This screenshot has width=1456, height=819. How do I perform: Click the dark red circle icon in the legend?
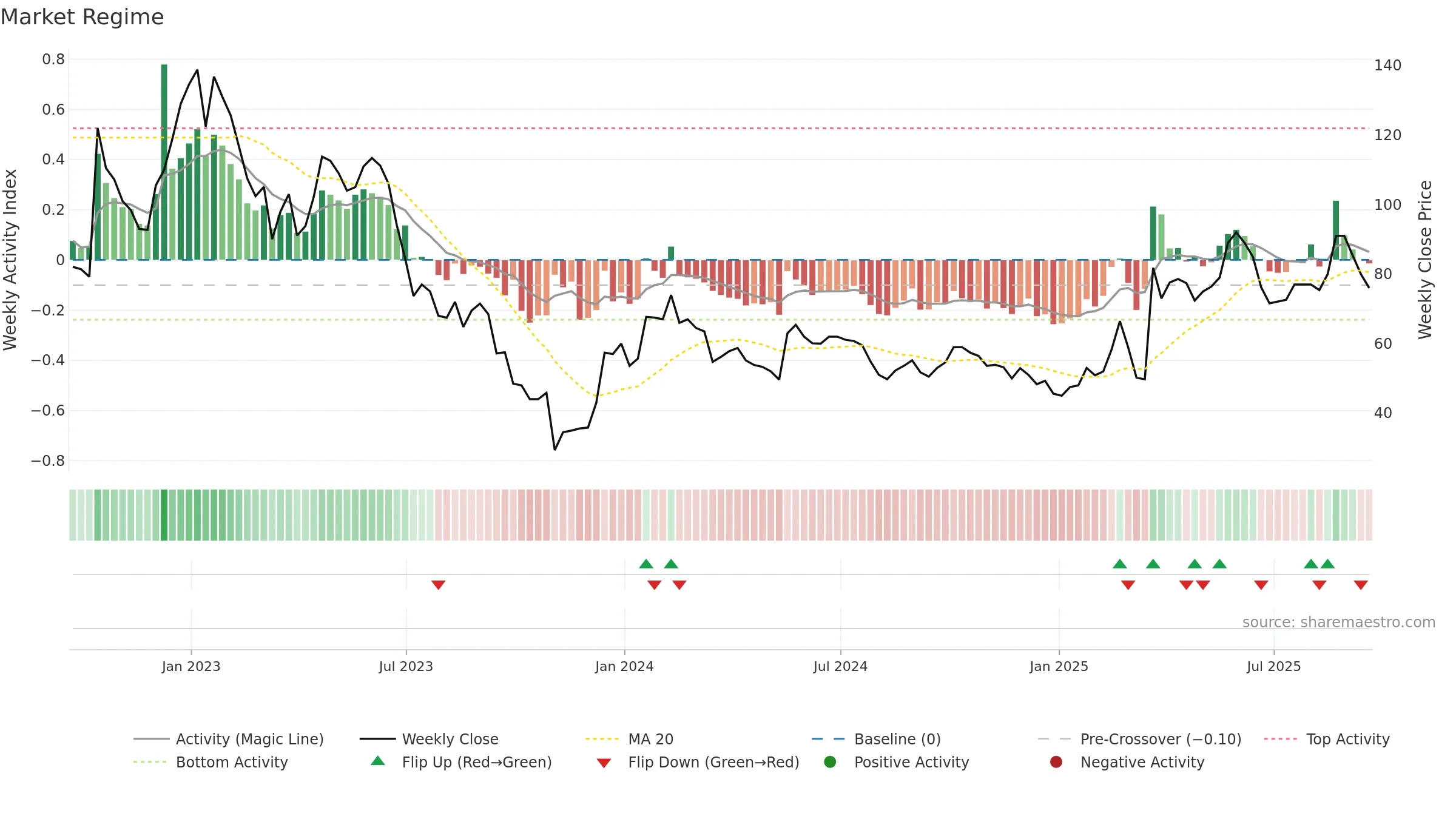pos(1056,762)
